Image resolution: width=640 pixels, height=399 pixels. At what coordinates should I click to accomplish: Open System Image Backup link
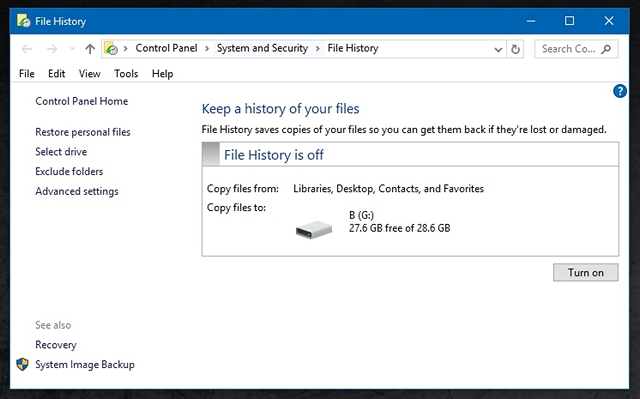[x=84, y=364]
